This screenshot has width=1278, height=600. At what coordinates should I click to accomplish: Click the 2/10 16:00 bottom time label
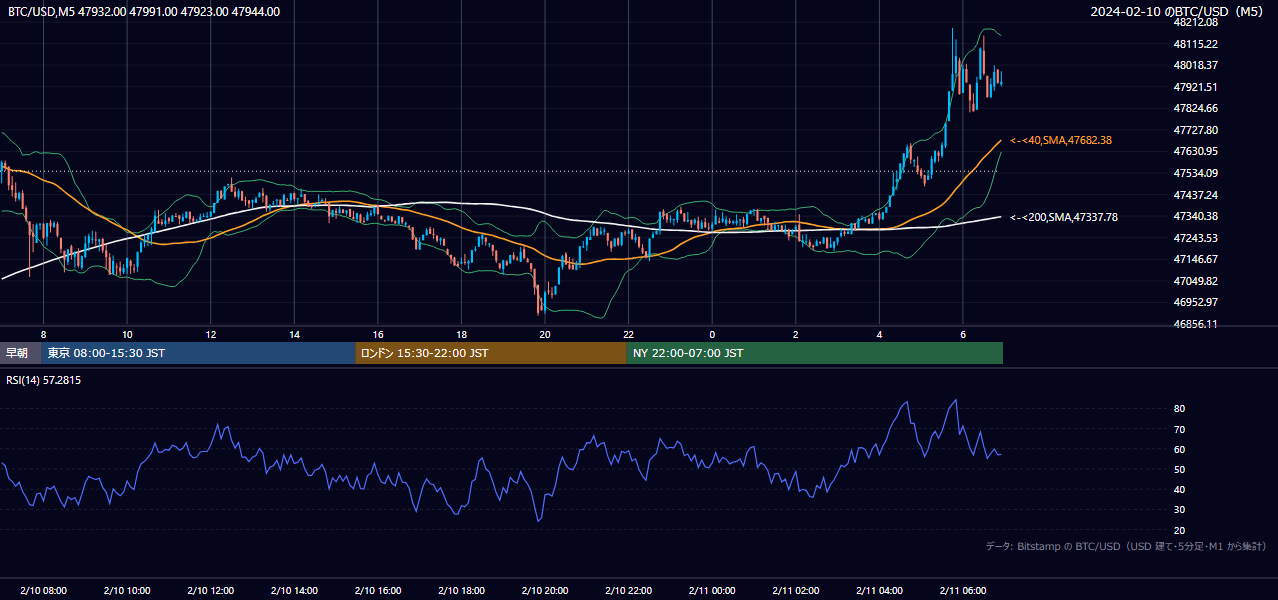pyautogui.click(x=378, y=590)
